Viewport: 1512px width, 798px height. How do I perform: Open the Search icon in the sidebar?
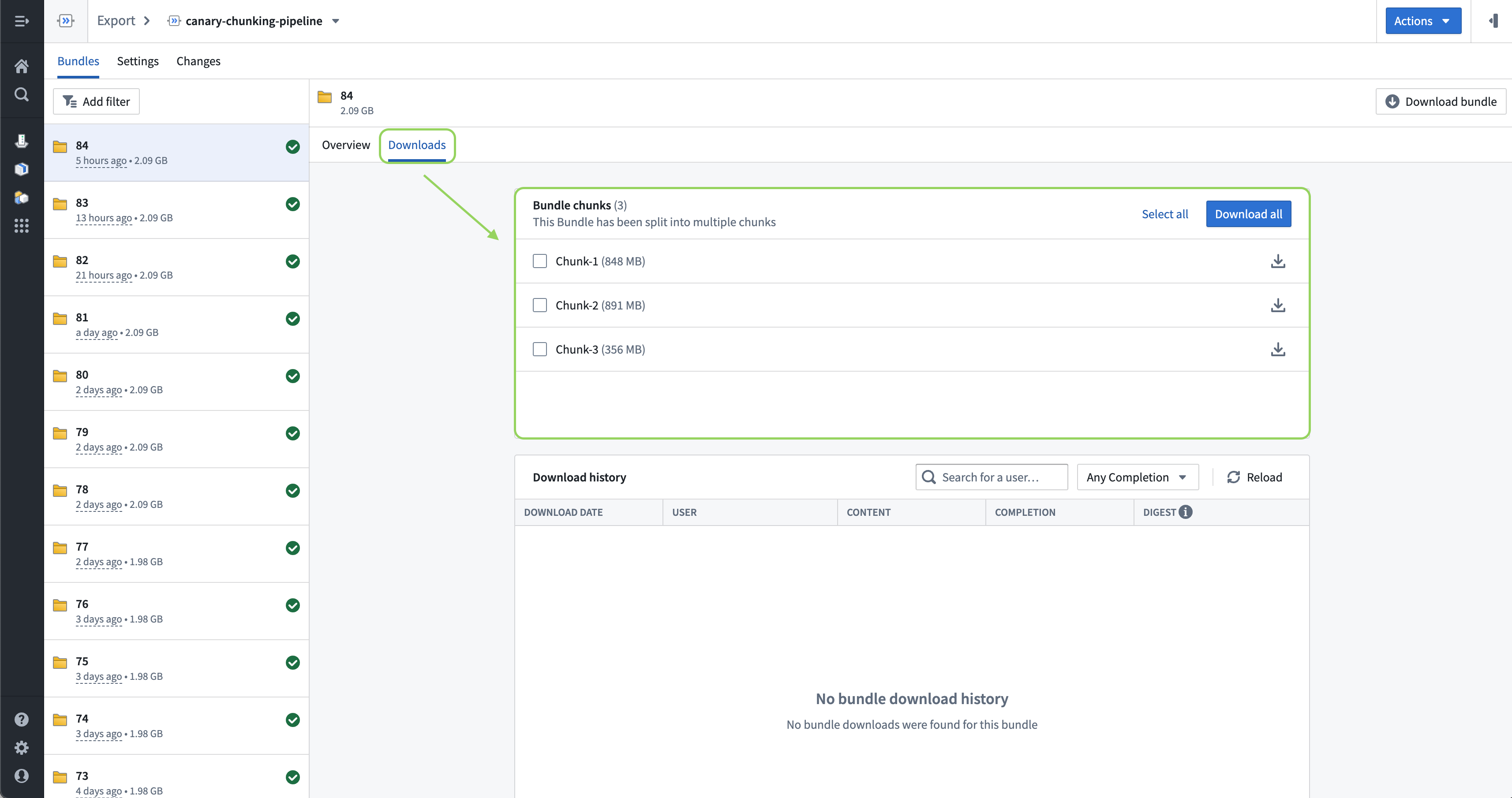coord(22,94)
